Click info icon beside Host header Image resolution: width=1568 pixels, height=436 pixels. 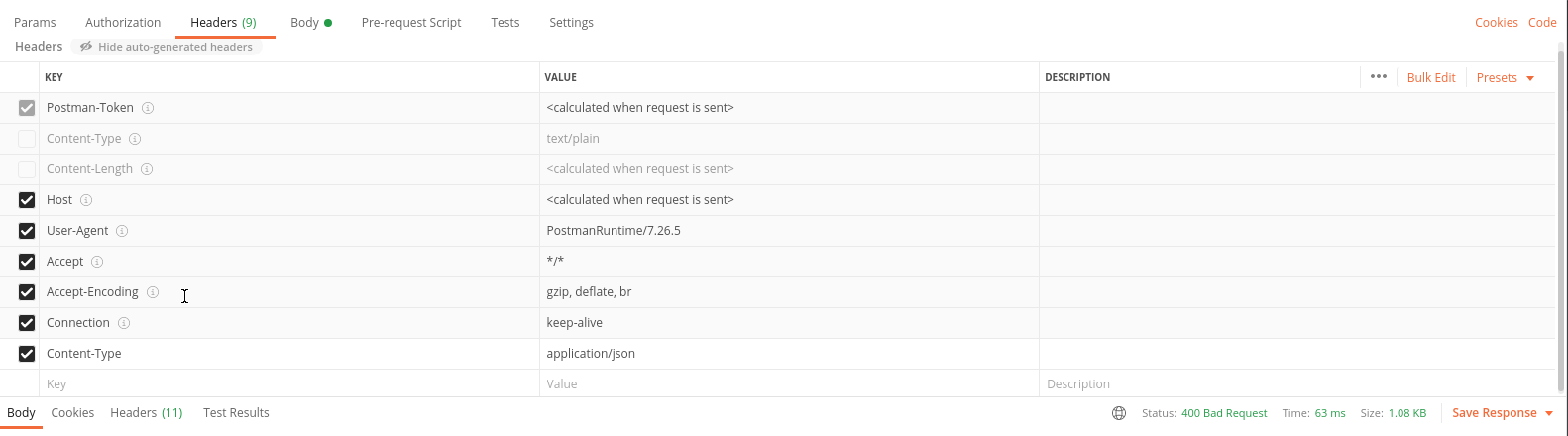pos(86,200)
